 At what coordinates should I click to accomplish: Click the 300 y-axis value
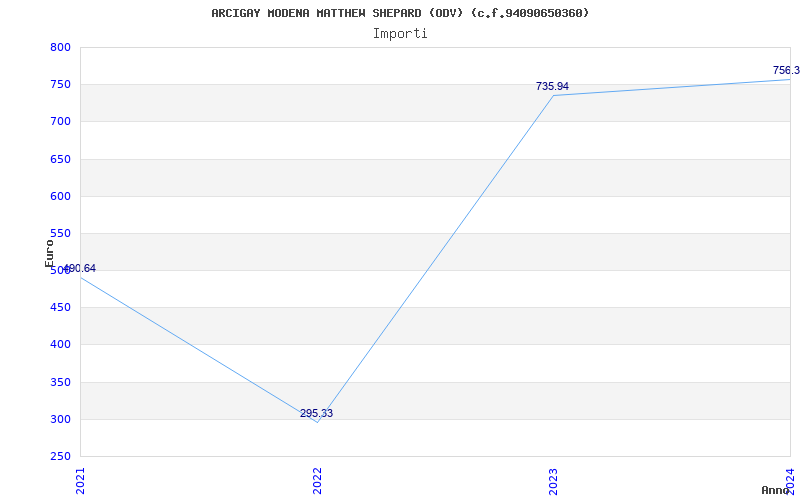pos(60,419)
